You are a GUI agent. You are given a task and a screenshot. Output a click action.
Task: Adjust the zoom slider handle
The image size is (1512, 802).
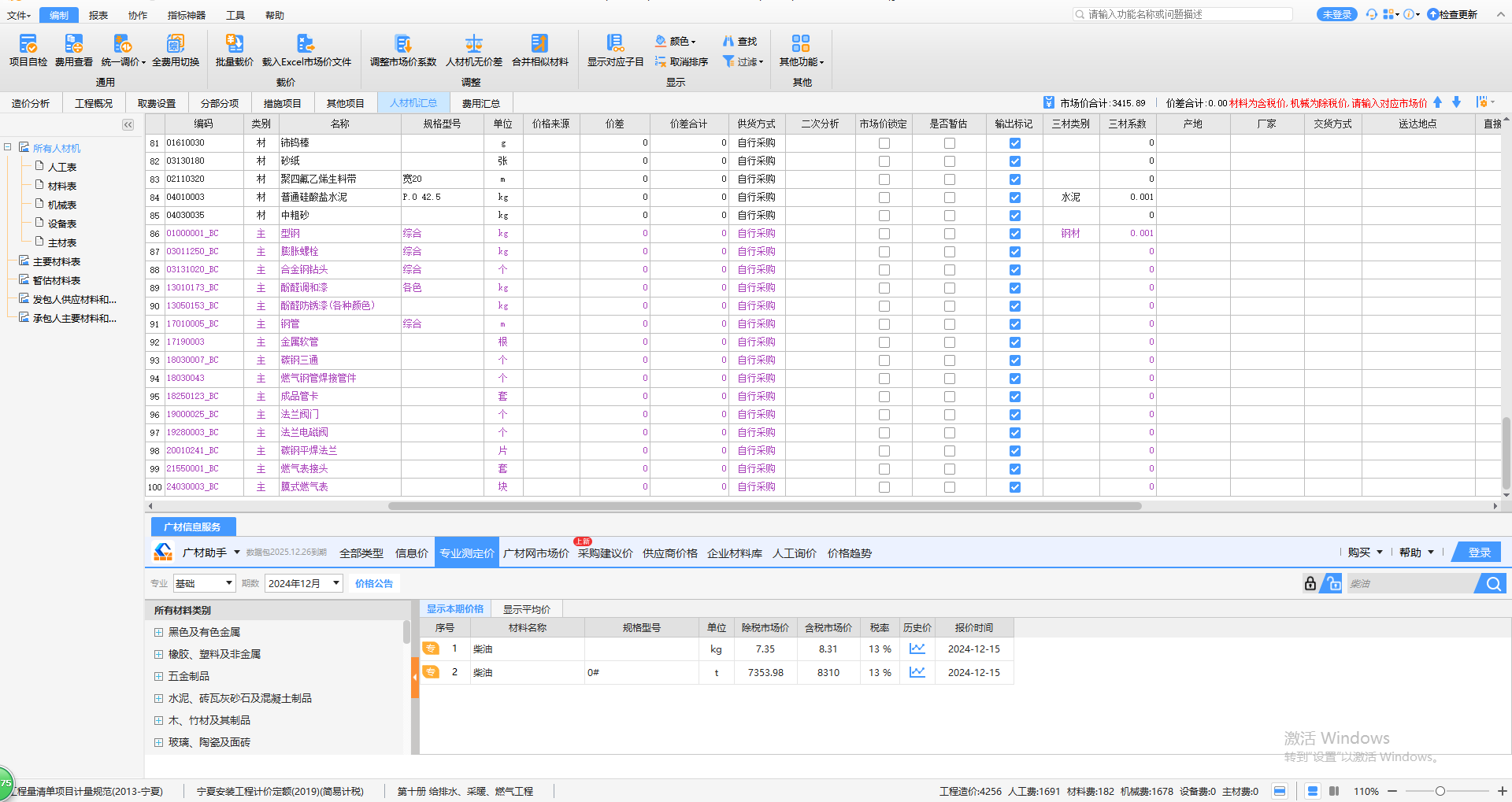(1440, 791)
